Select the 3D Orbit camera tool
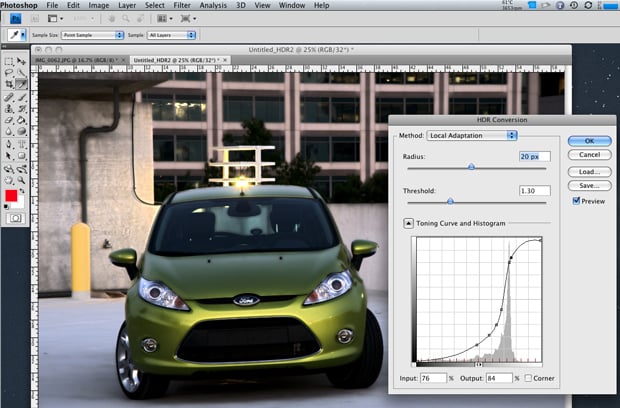 click(21, 169)
